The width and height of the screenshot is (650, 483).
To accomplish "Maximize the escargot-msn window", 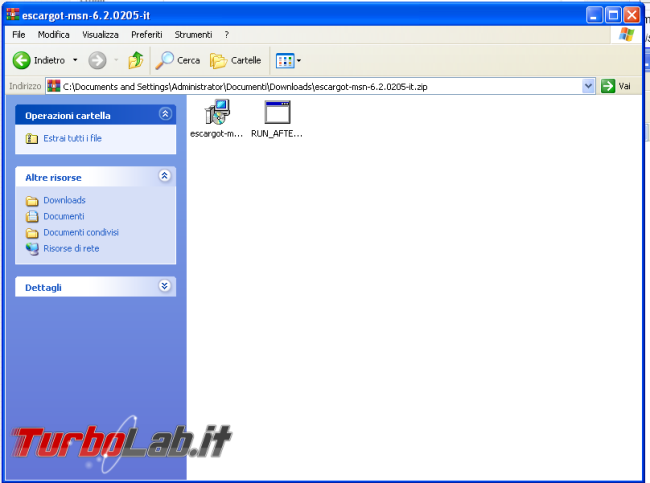I will pyautogui.click(x=613, y=15).
